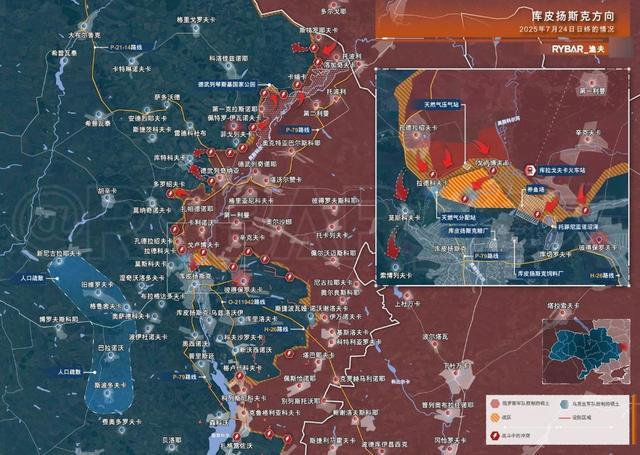Click the 养鱼场 callout label

(x=536, y=189)
